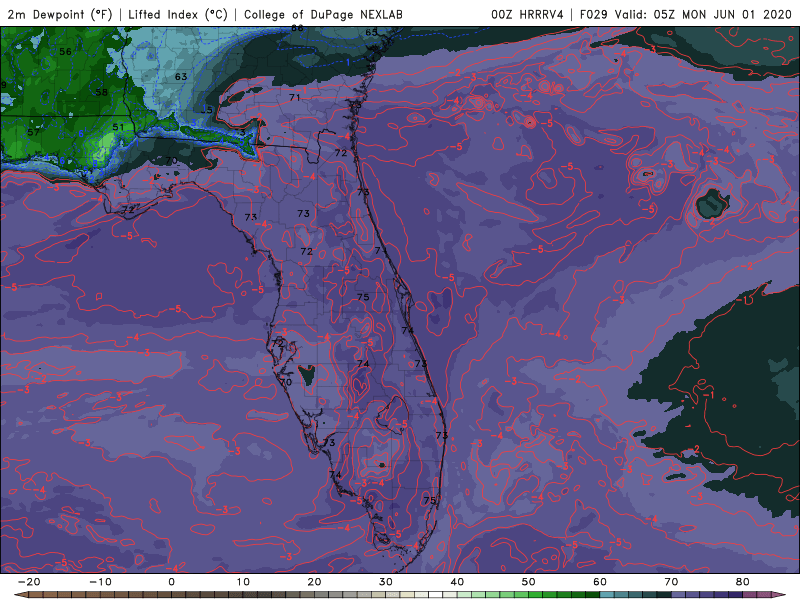Click the '63' dewpoint value on the map

click(181, 77)
